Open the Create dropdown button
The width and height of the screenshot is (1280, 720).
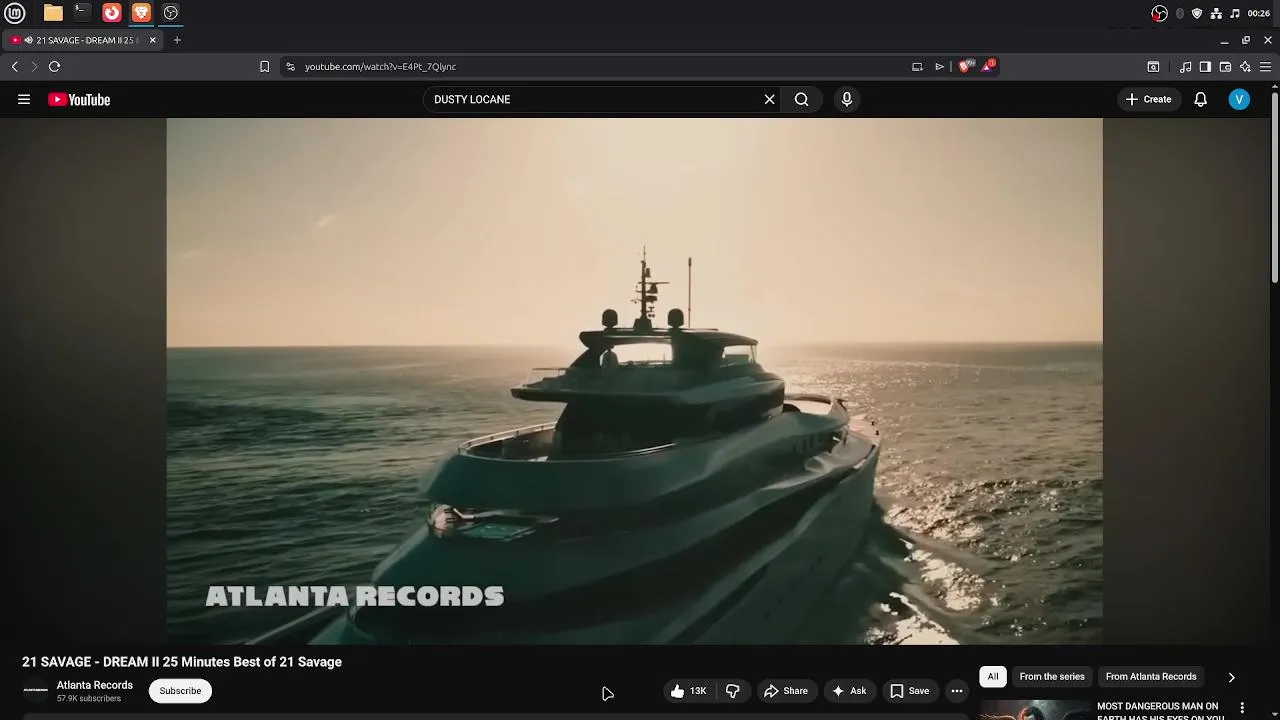(x=1149, y=99)
